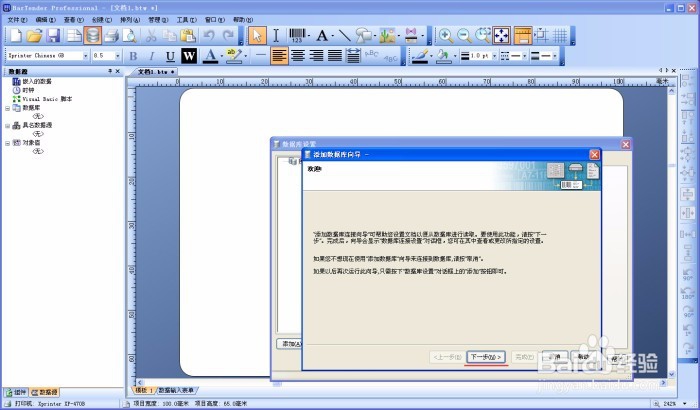Toggle underline text formatting
Screen dimensions: 700x410
point(170,56)
